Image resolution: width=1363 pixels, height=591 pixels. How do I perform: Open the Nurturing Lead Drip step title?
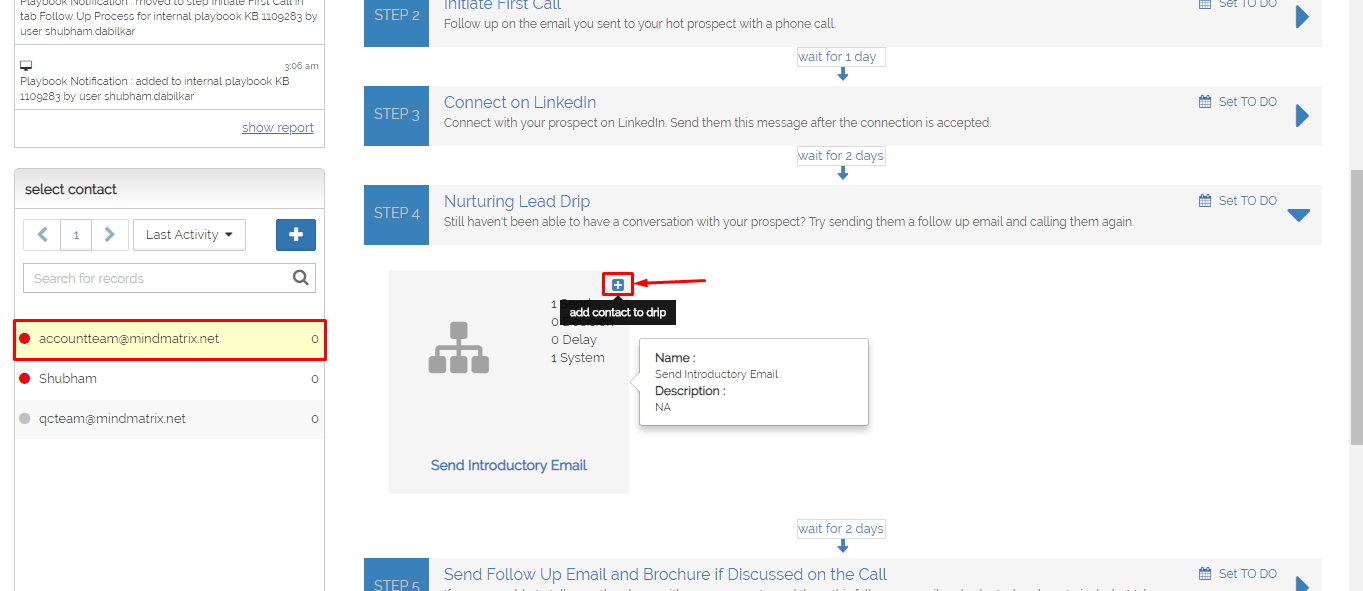(517, 201)
